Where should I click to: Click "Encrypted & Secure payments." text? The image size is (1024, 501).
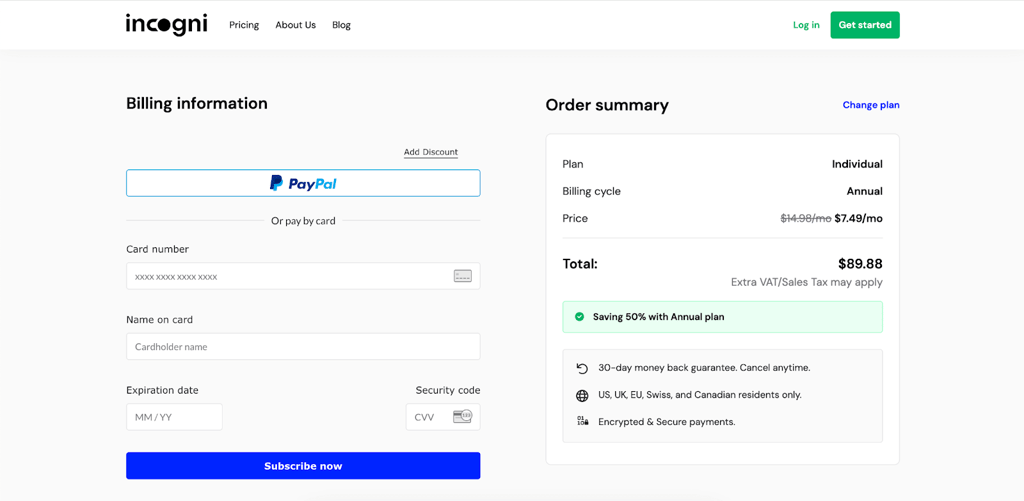pyautogui.click(x=667, y=422)
